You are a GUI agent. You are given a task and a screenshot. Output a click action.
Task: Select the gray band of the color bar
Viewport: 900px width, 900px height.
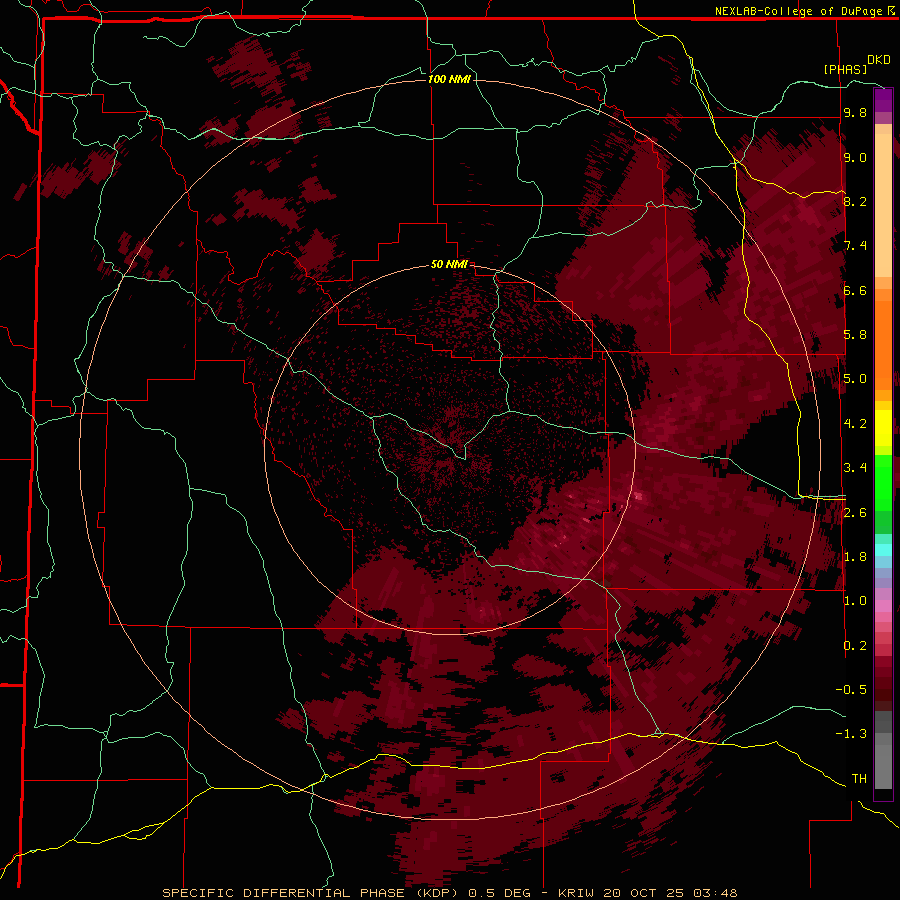tap(883, 749)
